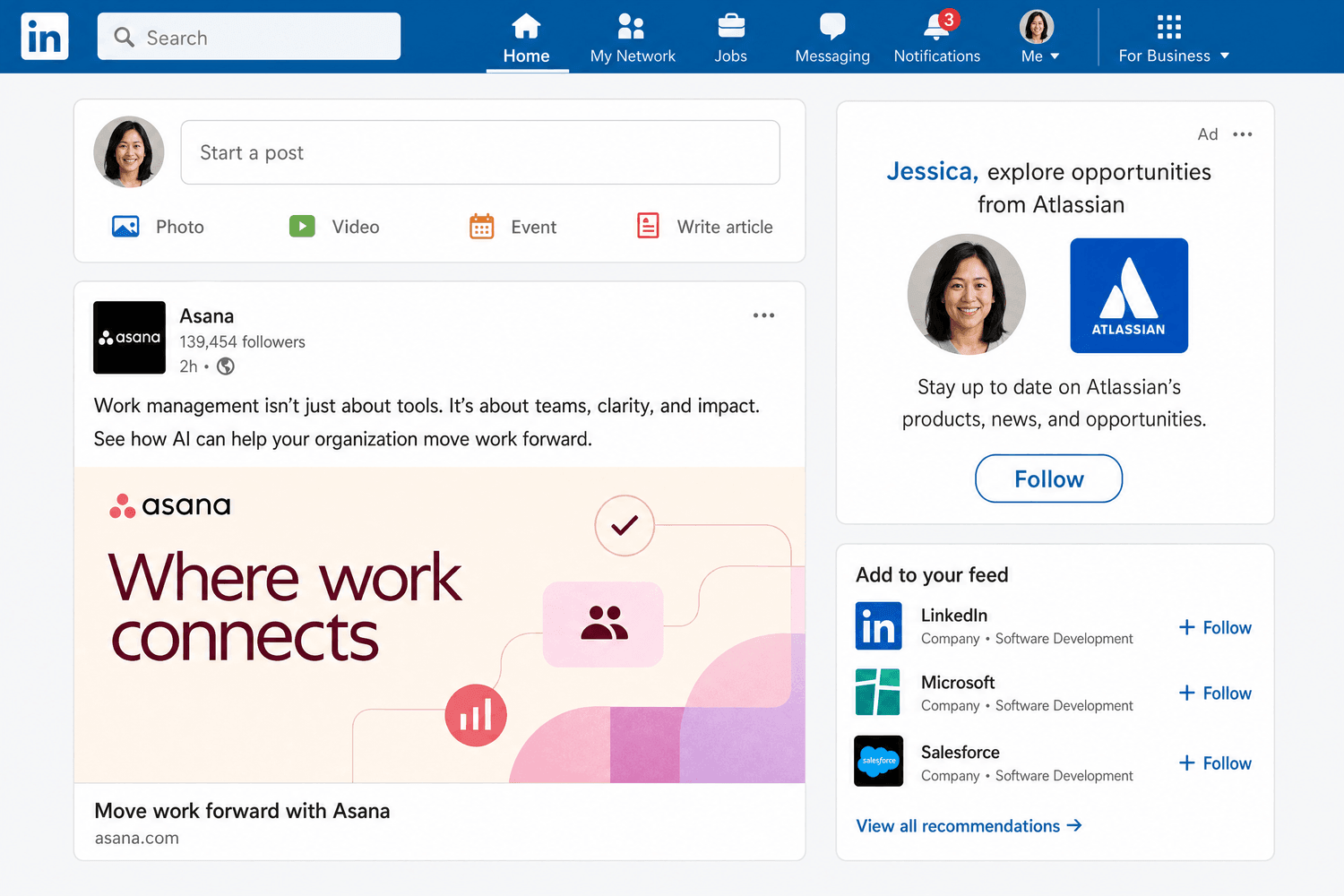This screenshot has width=1344, height=896.
Task: Choose Write article
Action: [x=704, y=227]
